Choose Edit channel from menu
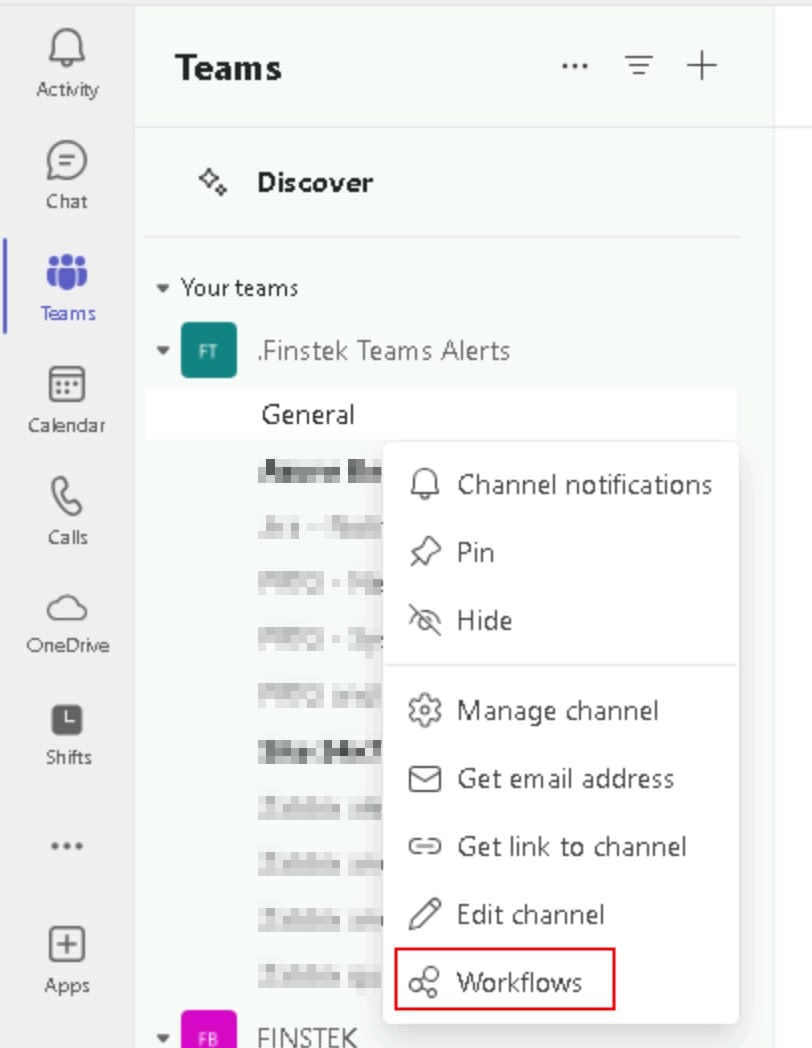This screenshot has width=812, height=1048. (561, 914)
